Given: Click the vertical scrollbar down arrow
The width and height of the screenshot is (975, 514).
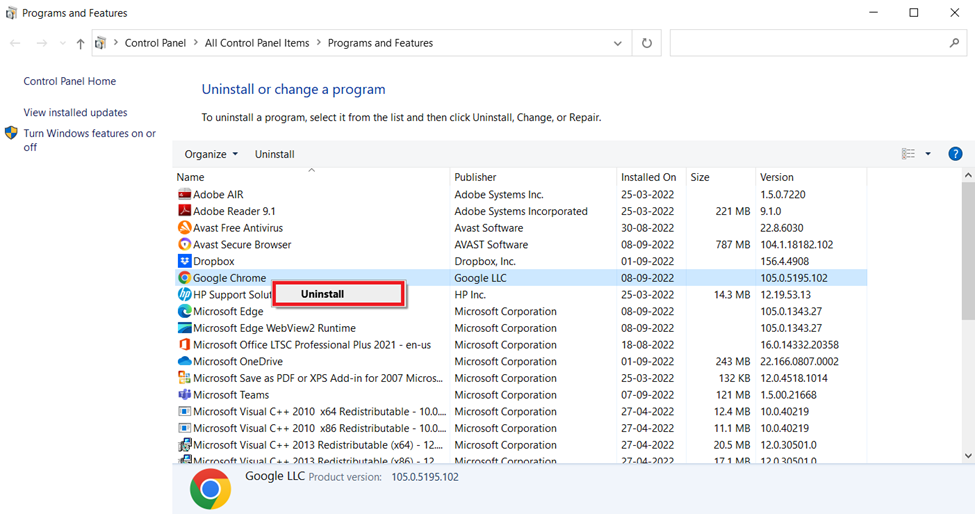Looking at the screenshot, I should tap(967, 455).
